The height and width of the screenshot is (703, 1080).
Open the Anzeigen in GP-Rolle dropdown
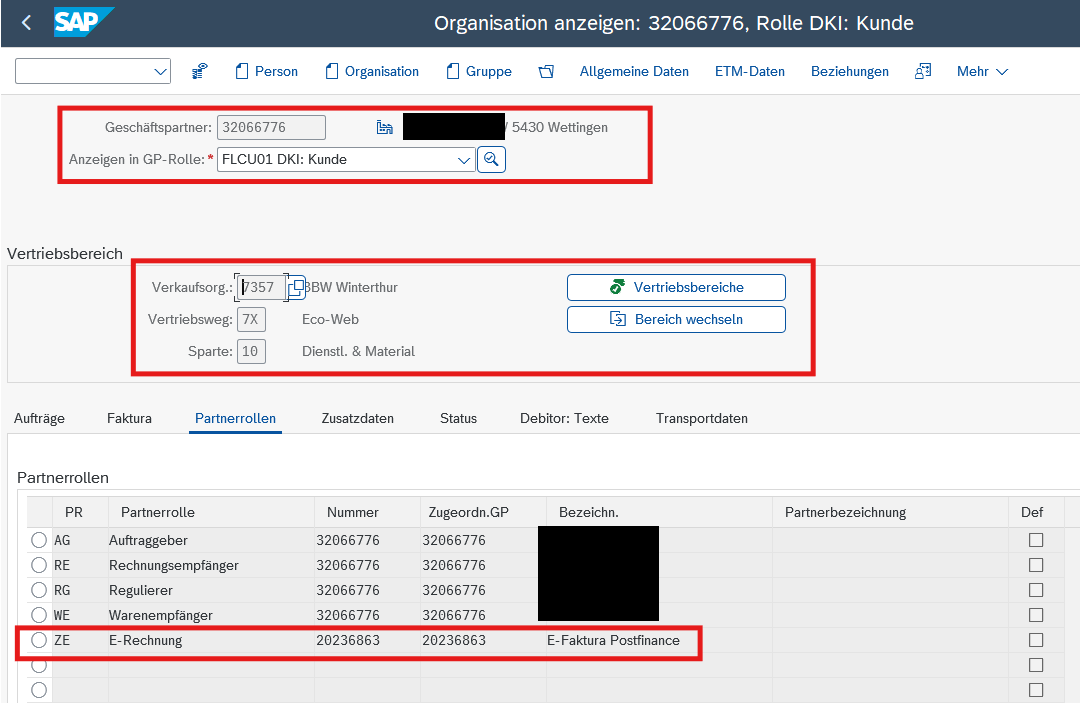tap(464, 160)
